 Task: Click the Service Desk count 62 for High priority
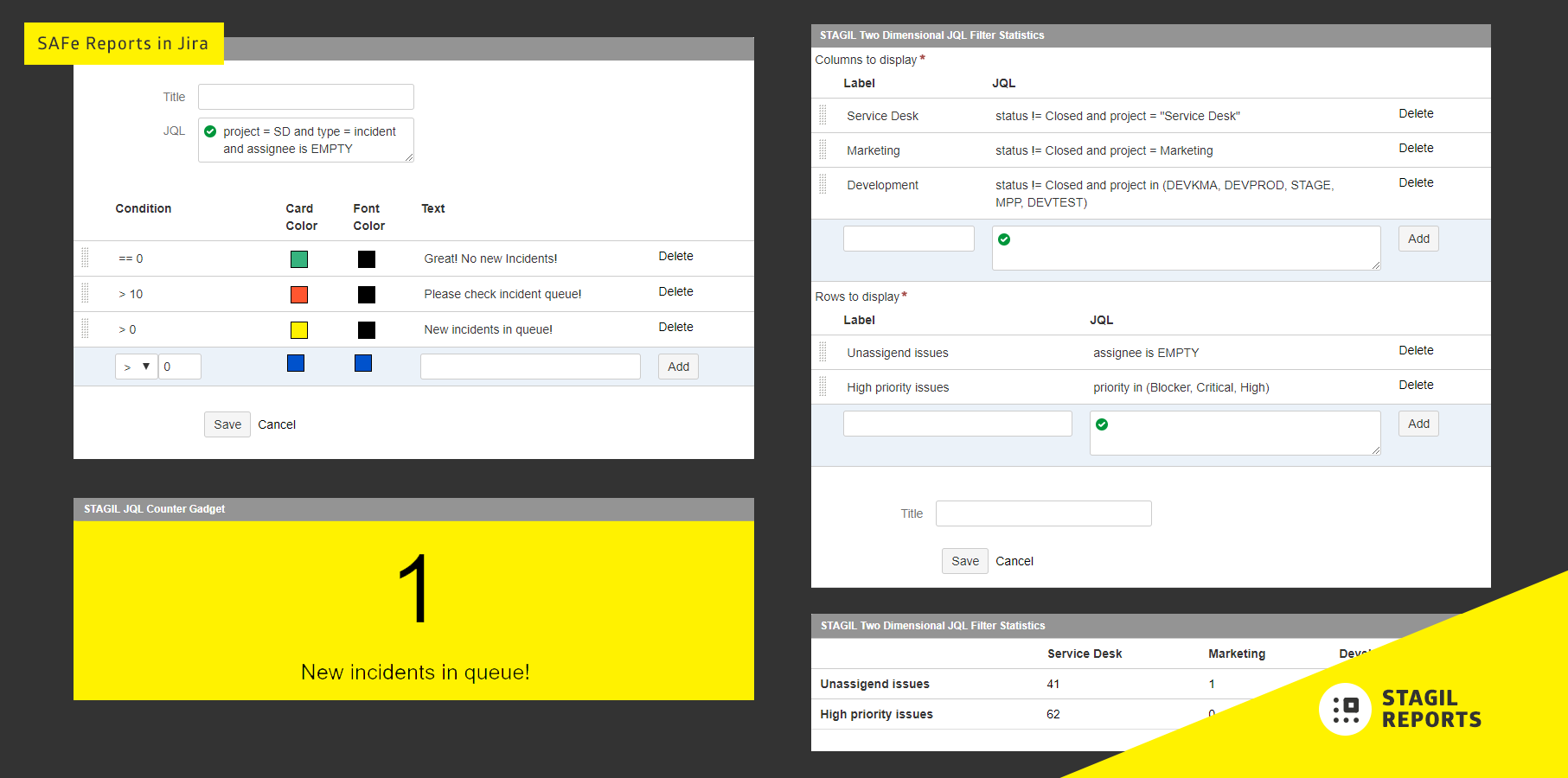click(x=1053, y=714)
